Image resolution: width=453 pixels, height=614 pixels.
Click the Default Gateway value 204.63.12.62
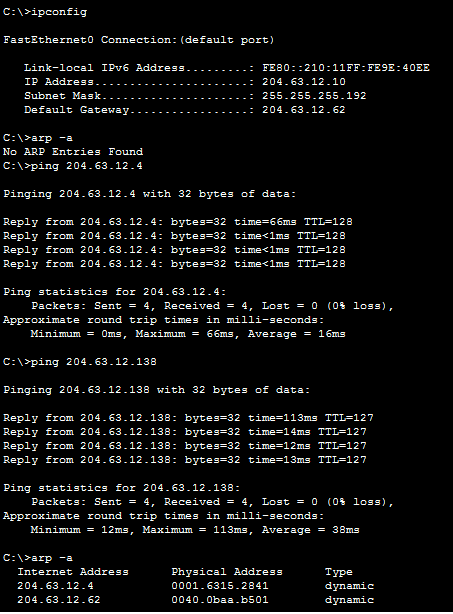coord(304,110)
